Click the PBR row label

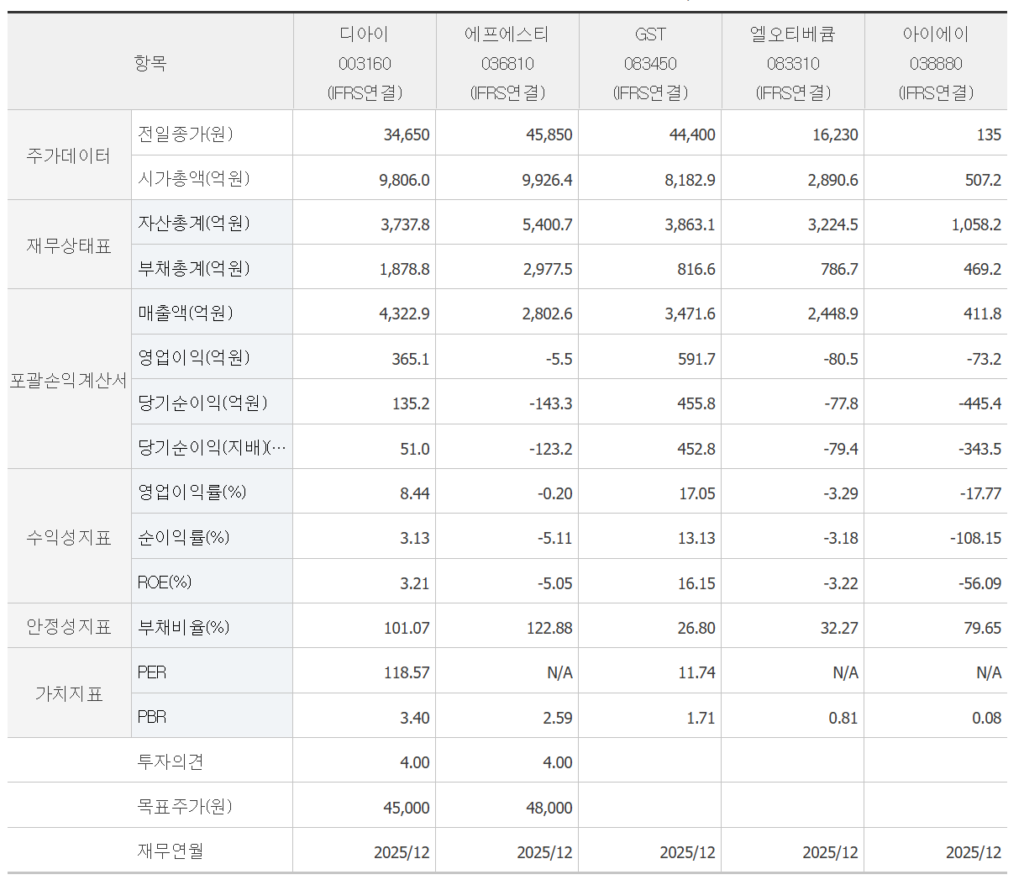pos(152,717)
